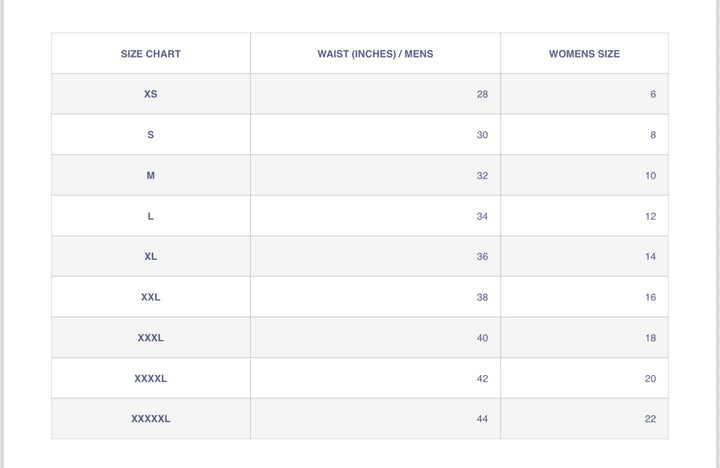Select the XL size cell

[150, 256]
